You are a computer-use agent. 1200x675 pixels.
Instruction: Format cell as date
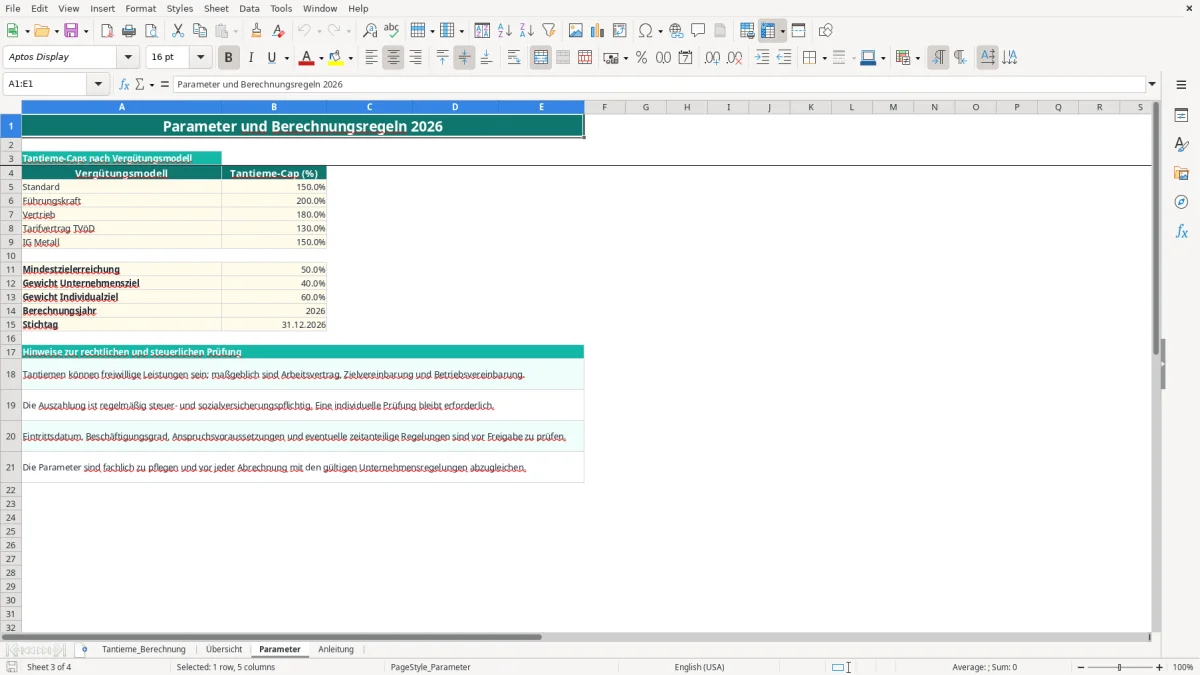click(x=685, y=58)
